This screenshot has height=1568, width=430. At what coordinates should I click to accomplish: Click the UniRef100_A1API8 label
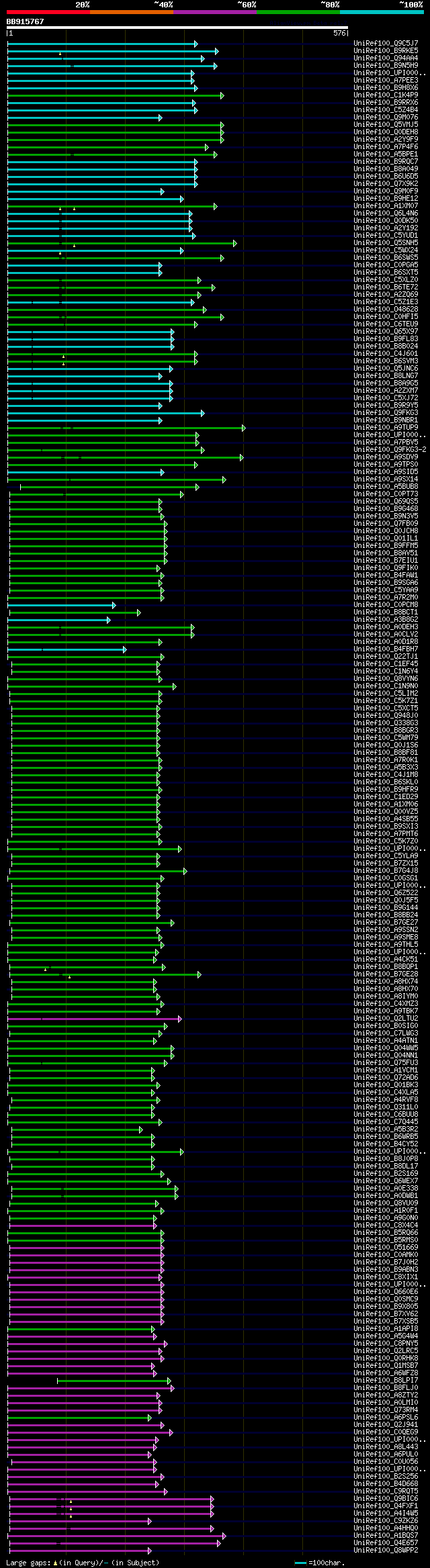pos(386,1329)
